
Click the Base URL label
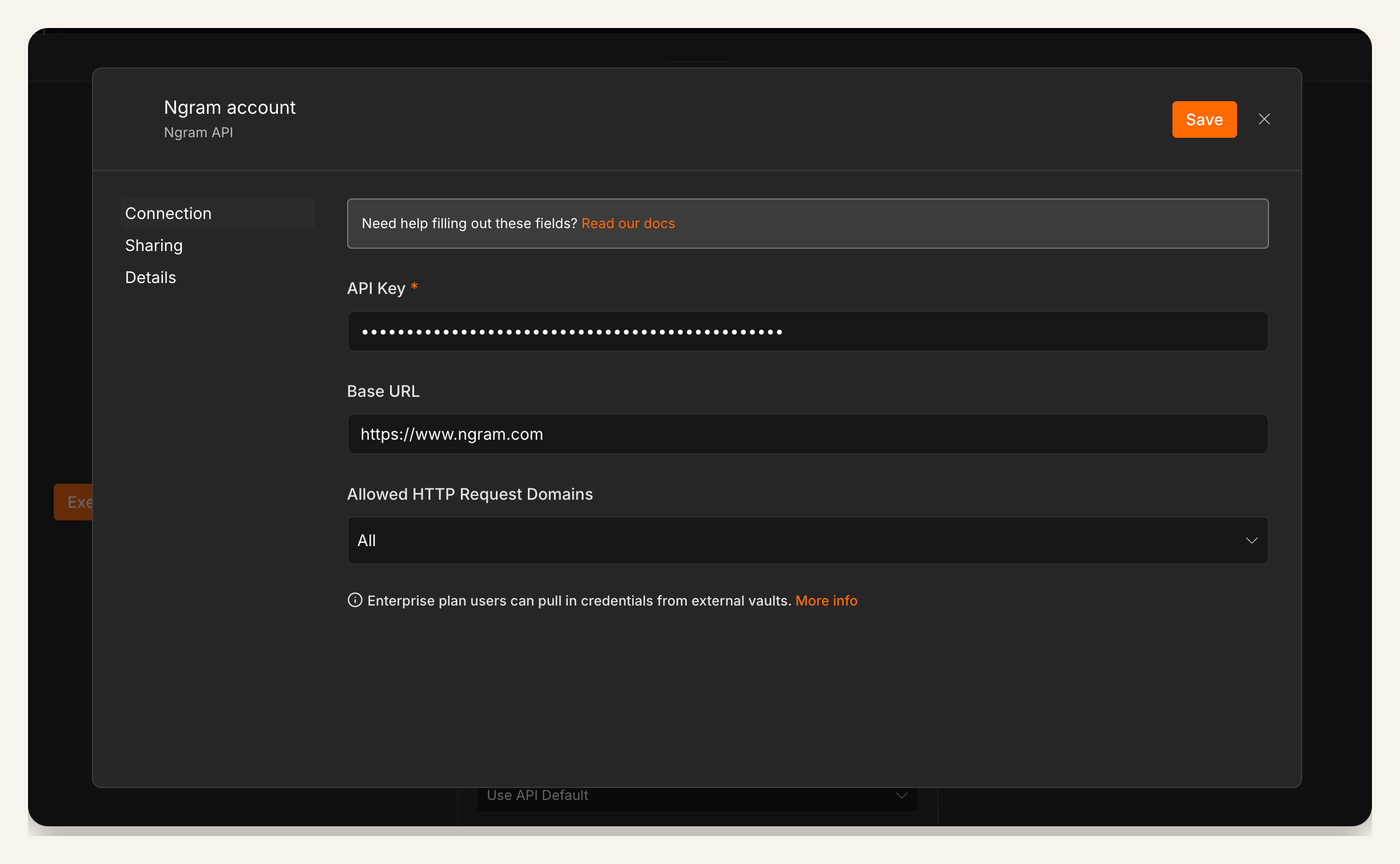click(383, 391)
